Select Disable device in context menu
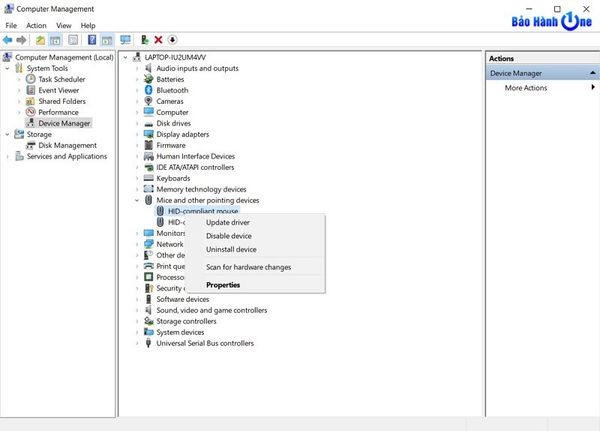The height and width of the screenshot is (431, 600). coord(229,236)
